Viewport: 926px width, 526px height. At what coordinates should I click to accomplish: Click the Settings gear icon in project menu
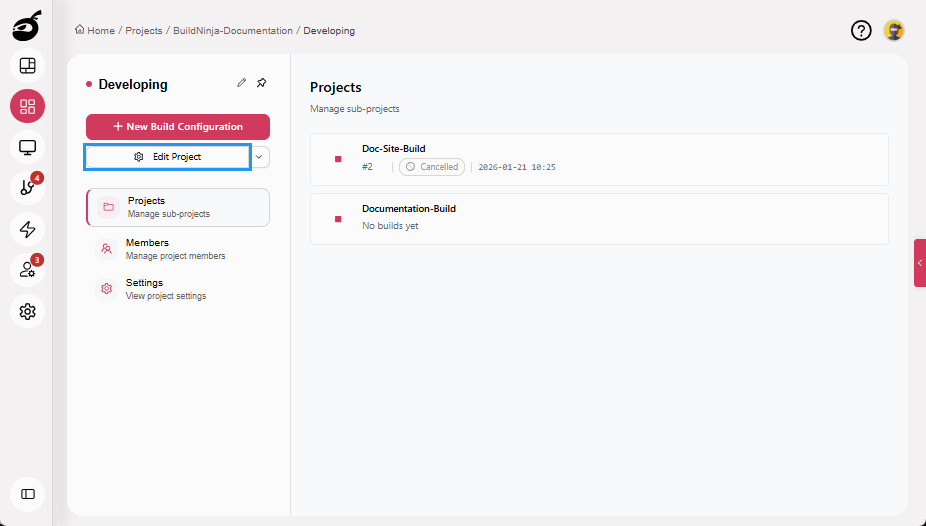tap(106, 289)
